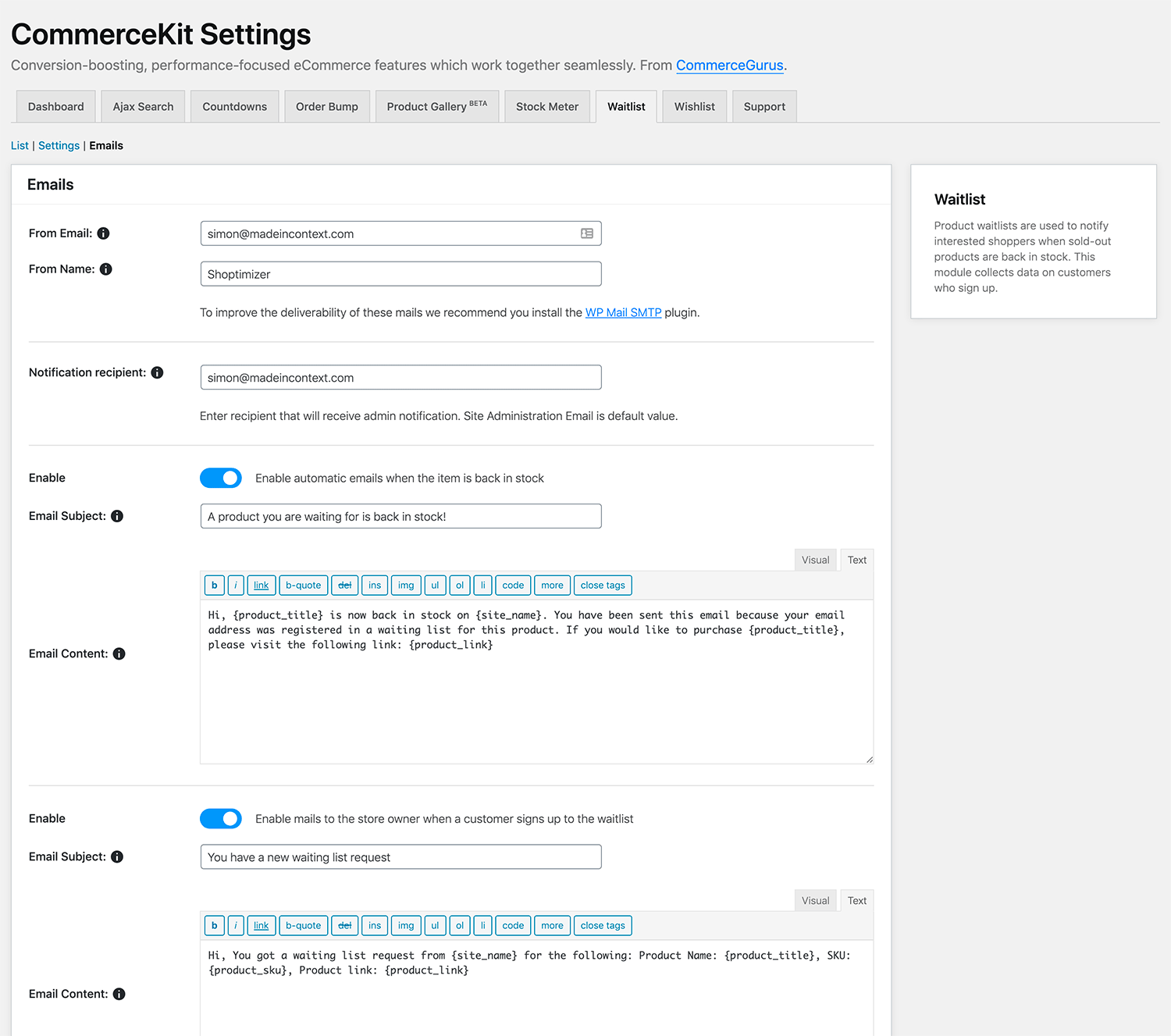The image size is (1171, 1036).
Task: Open the Product Gallery BETA tab
Action: tap(437, 106)
